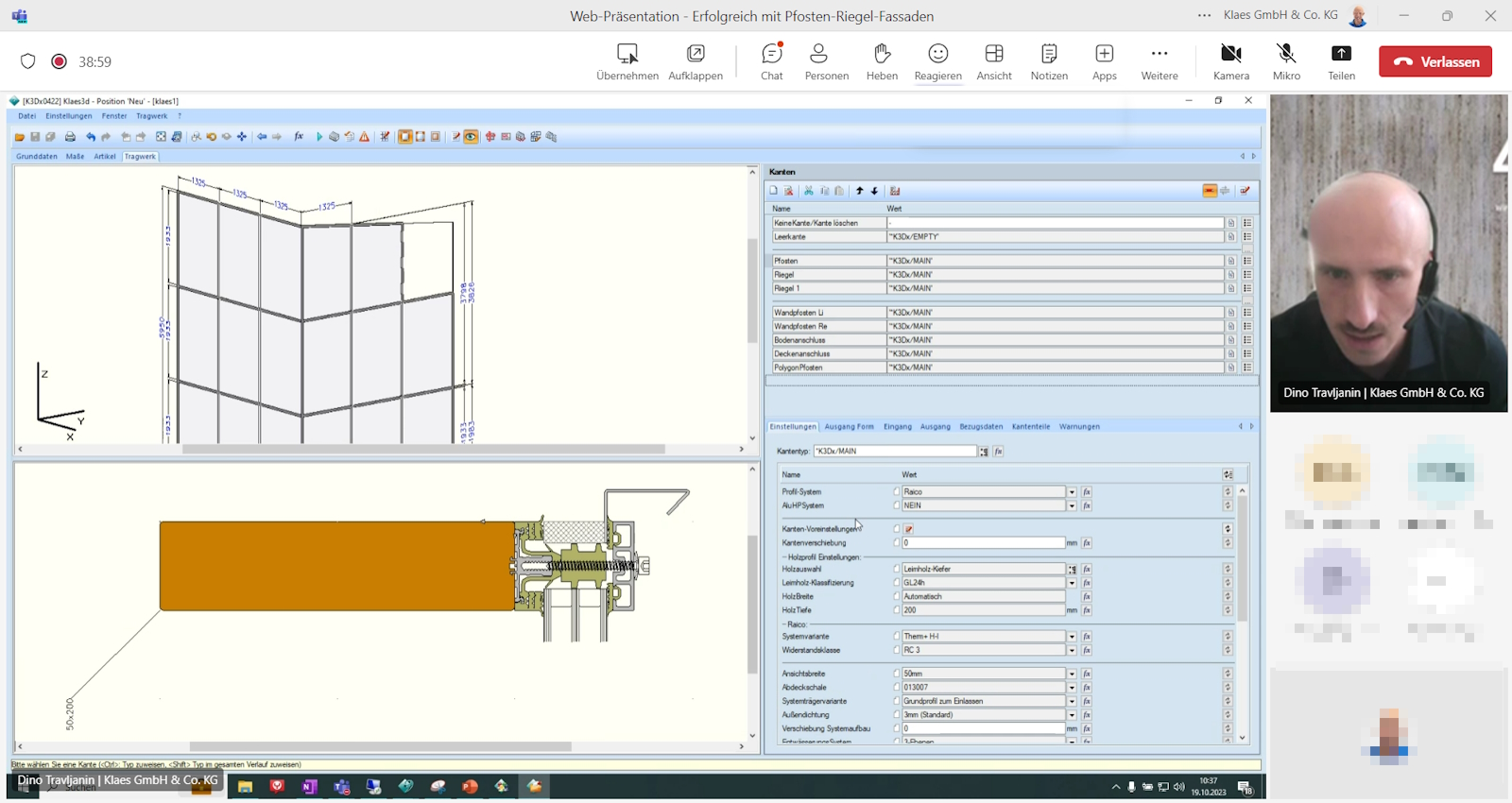Click the blue four-way move arrows icon
This screenshot has width=1512, height=803.
click(242, 137)
